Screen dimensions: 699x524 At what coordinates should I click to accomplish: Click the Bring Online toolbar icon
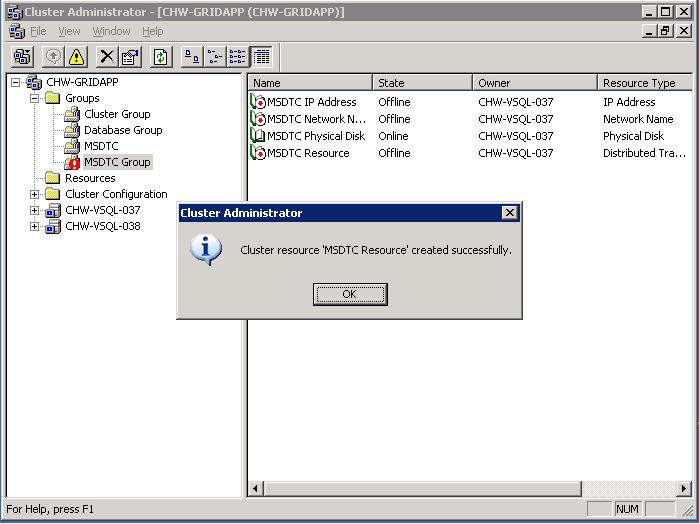53,57
